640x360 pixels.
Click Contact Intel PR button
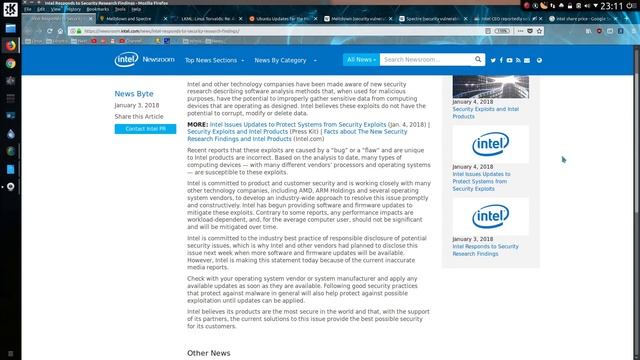click(x=145, y=129)
